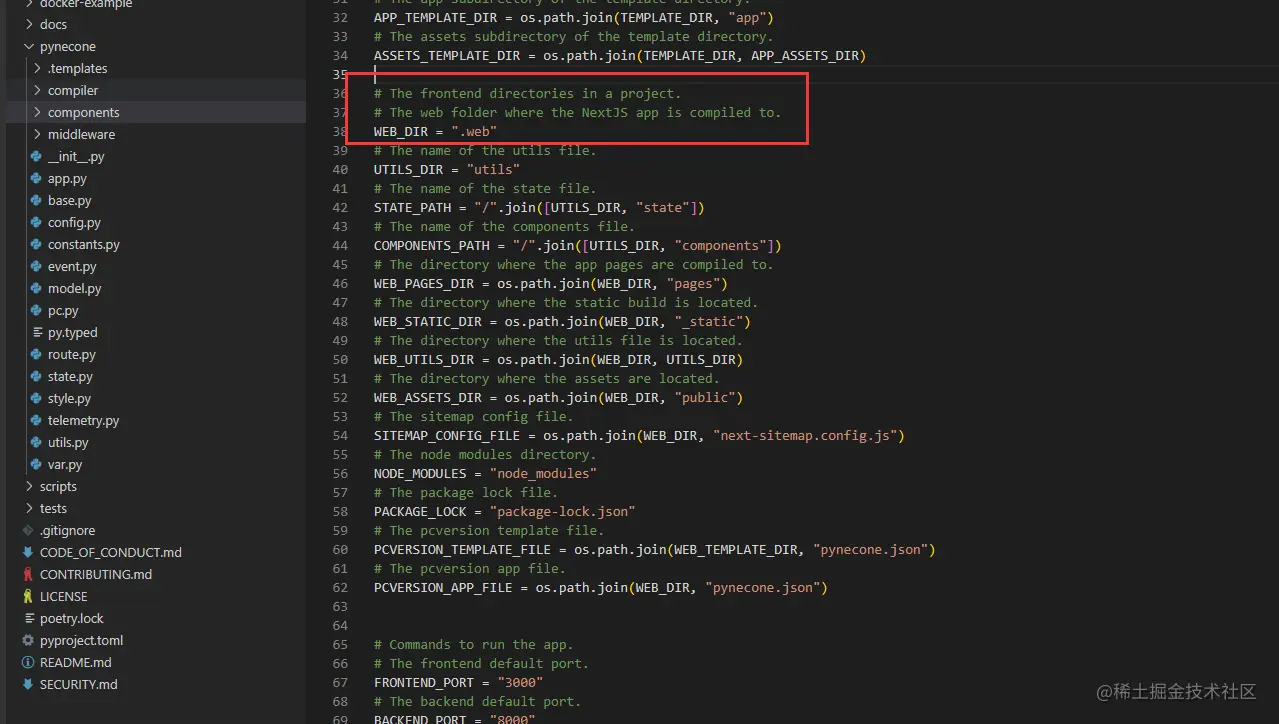Click the Python icon beside __init__.py
1279x724 pixels.
pyautogui.click(x=36, y=157)
